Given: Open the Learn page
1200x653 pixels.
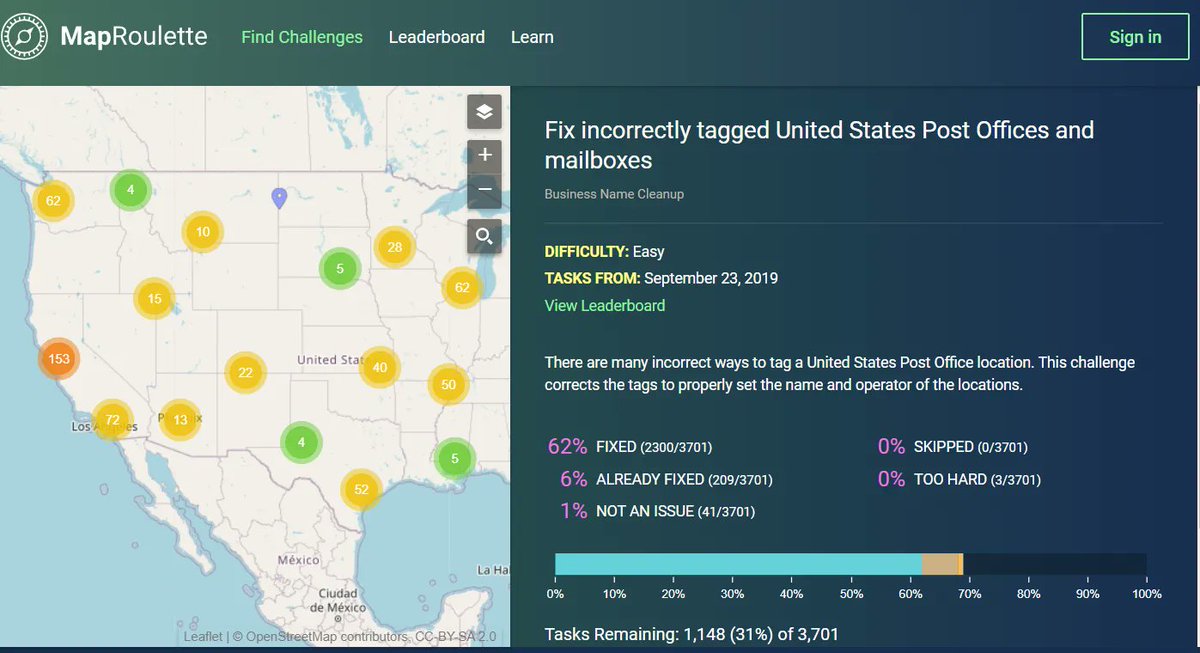Looking at the screenshot, I should tap(532, 37).
